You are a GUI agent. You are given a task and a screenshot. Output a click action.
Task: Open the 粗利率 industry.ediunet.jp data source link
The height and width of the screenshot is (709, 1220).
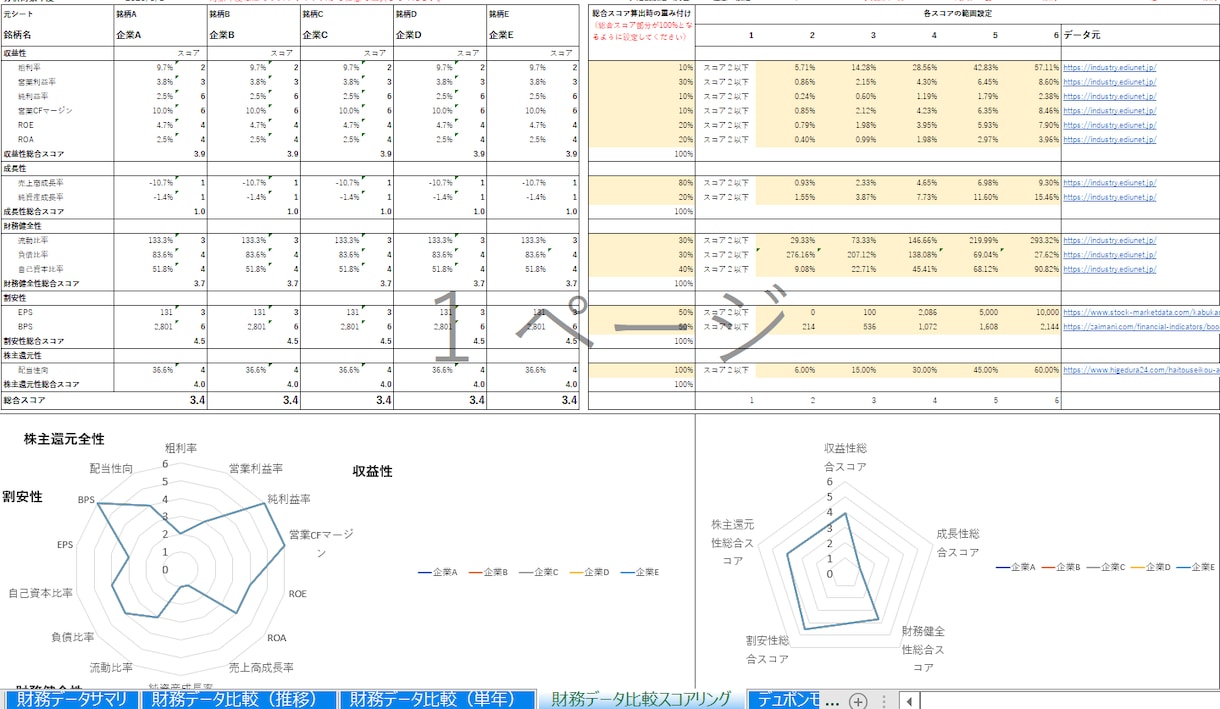[x=1109, y=67]
